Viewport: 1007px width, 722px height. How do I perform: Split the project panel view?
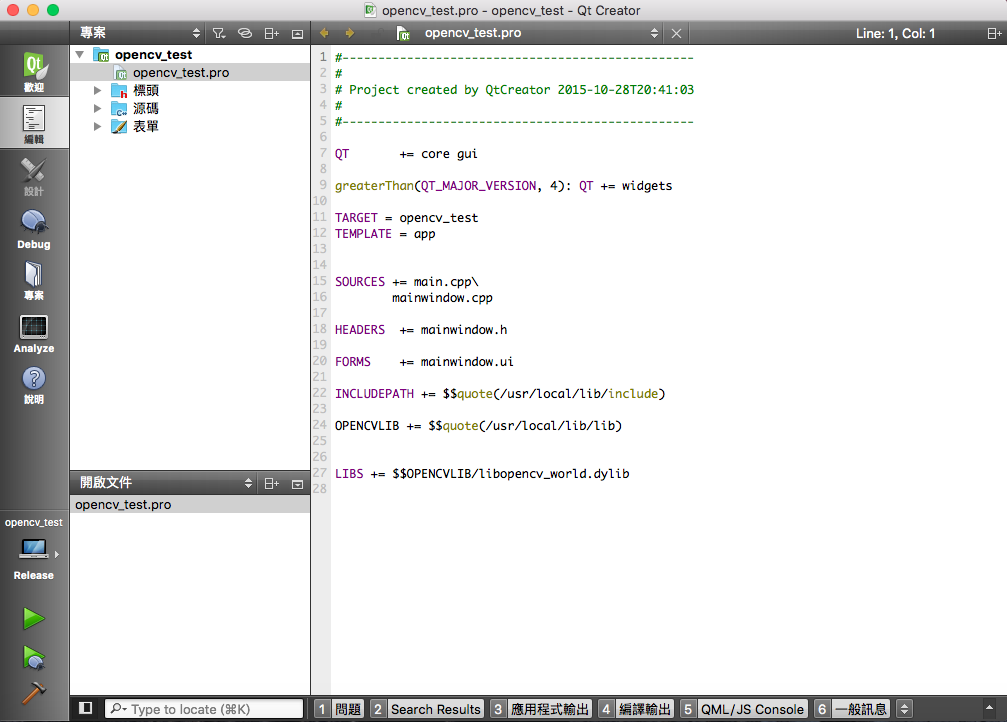272,33
